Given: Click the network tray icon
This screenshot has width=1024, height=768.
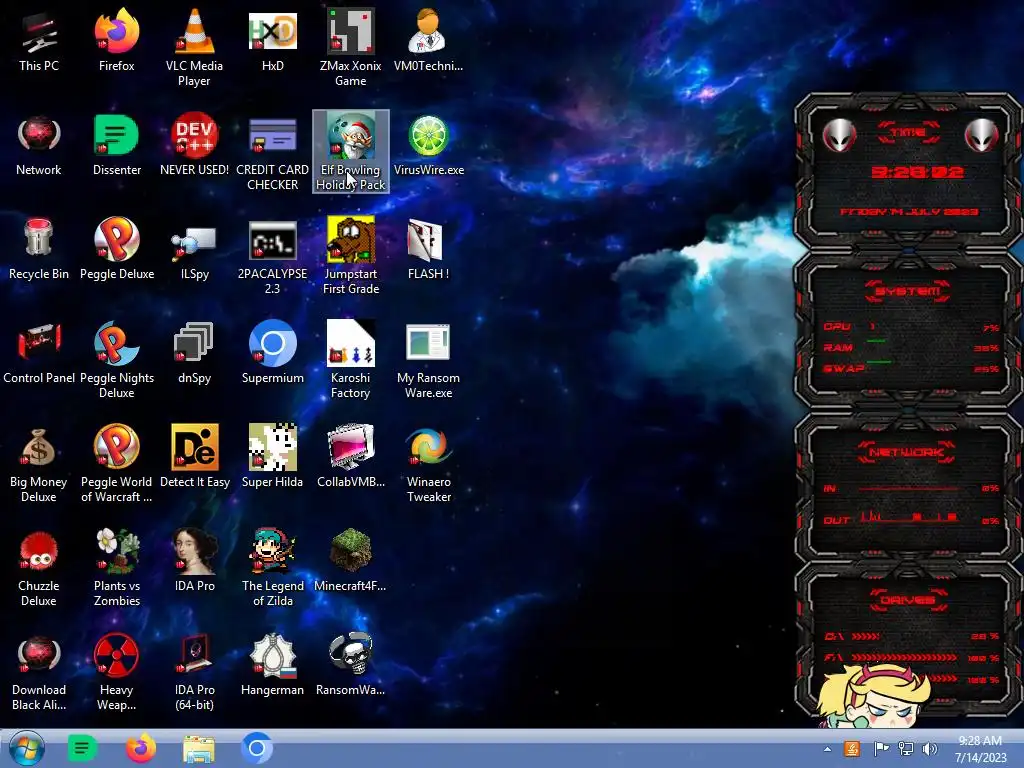Looking at the screenshot, I should coord(906,749).
